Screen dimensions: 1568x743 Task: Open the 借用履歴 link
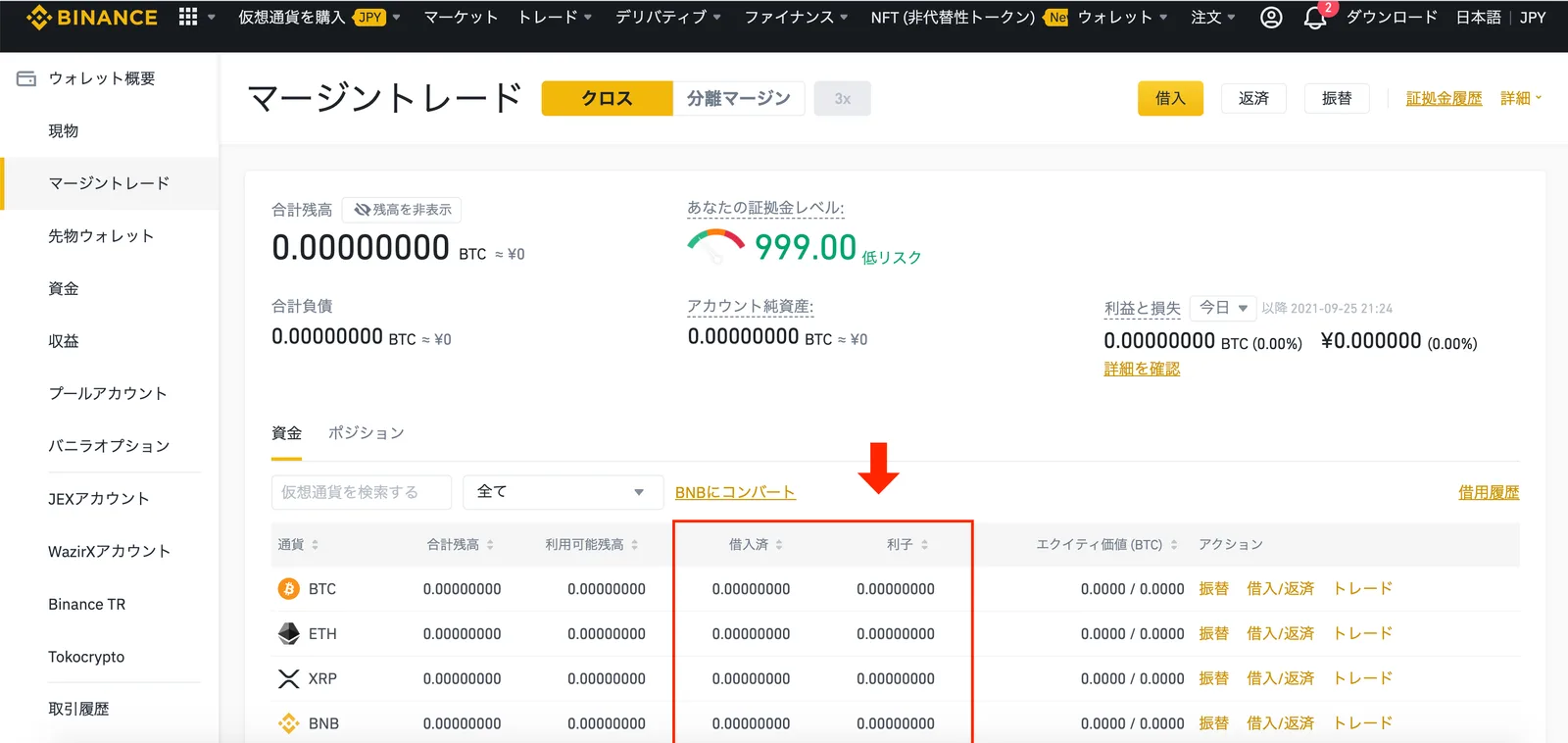(1489, 492)
